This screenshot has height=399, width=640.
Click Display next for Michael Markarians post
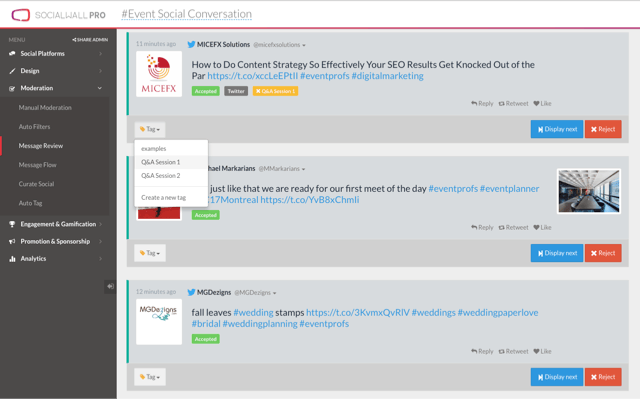[557, 253]
